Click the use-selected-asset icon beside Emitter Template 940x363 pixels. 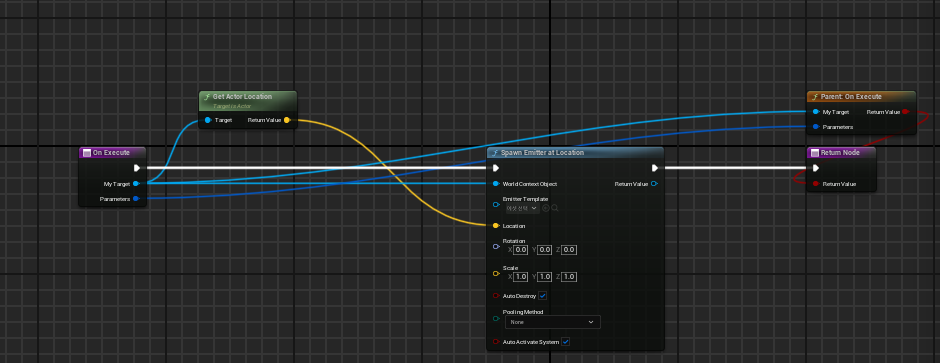point(546,208)
